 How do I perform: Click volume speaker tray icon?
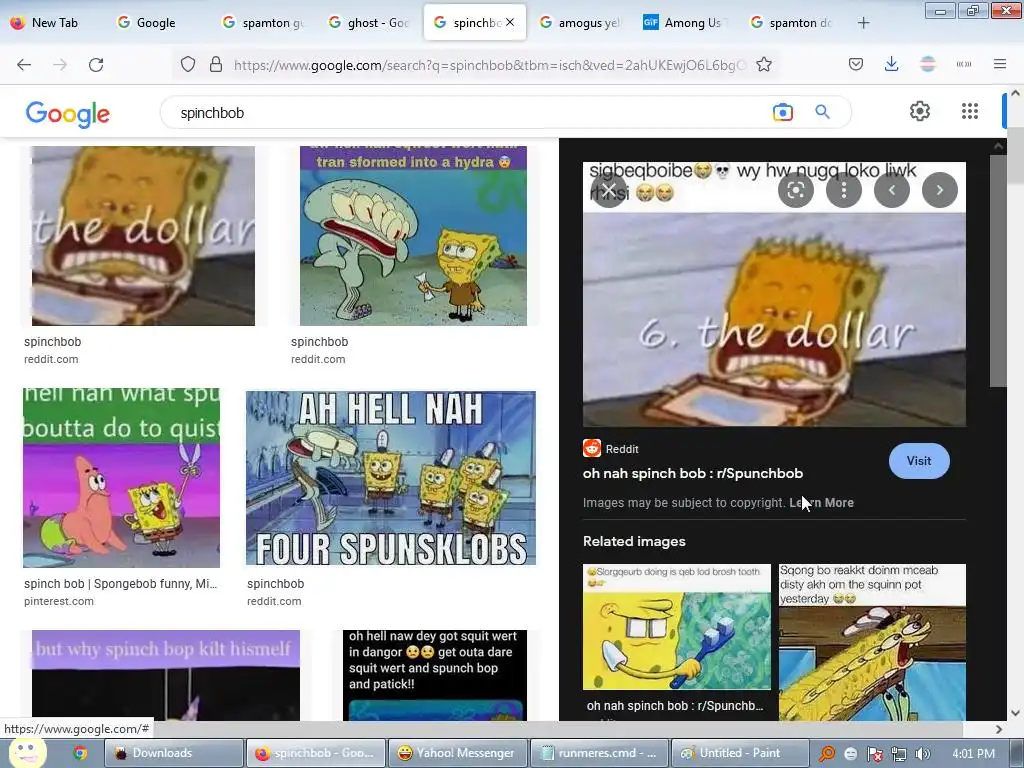[x=922, y=754]
